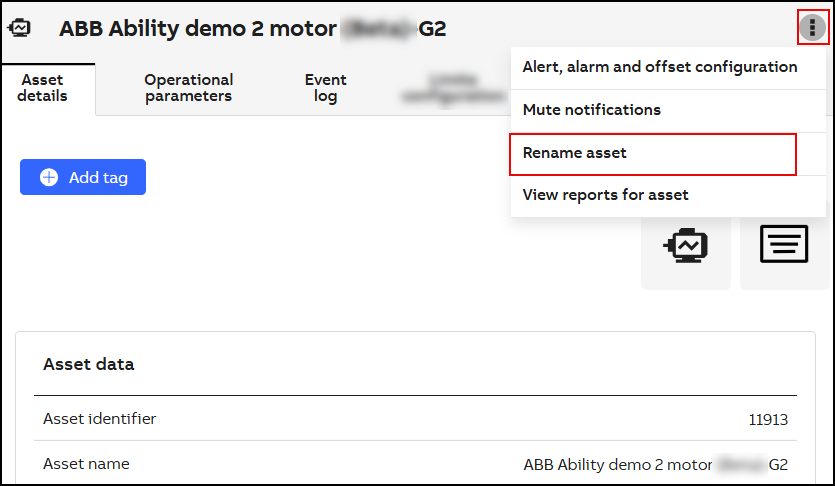Open the Operational parameters tab
Image resolution: width=835 pixels, height=486 pixels.
tap(188, 88)
